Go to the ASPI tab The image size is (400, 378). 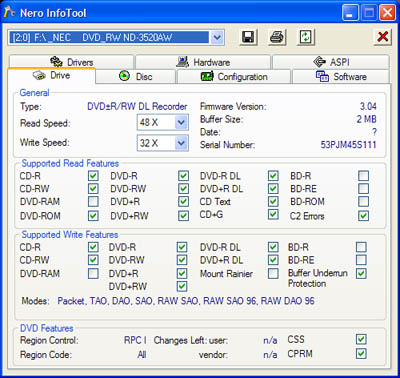point(331,62)
